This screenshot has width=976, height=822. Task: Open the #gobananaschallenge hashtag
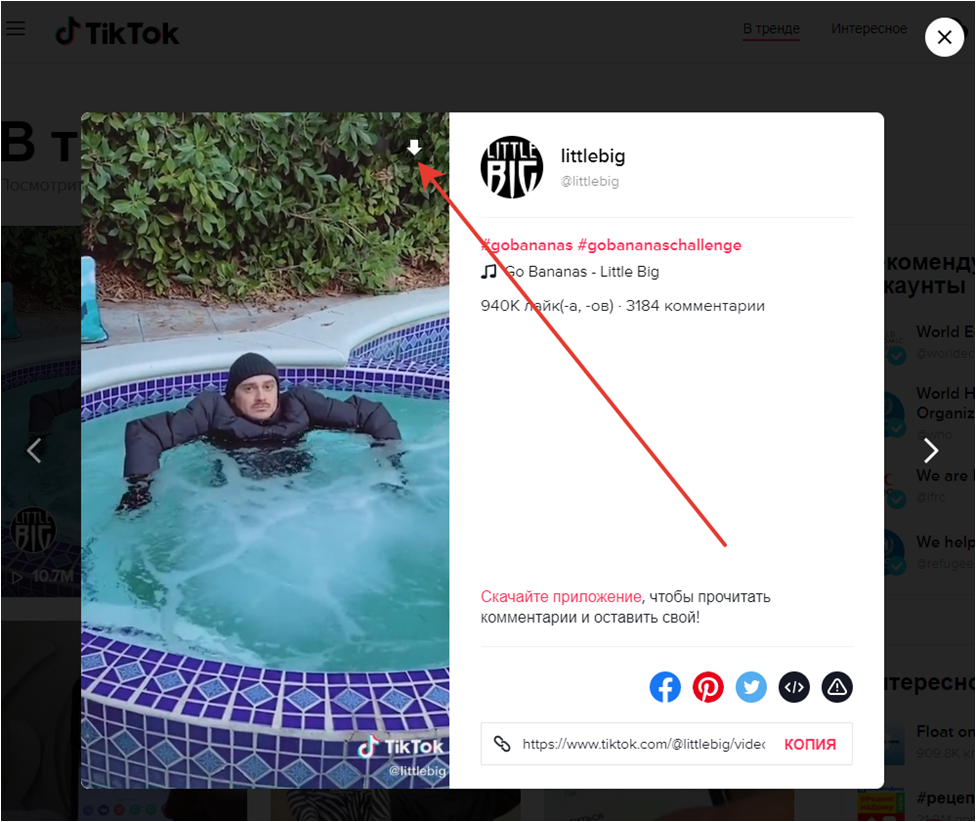click(659, 245)
